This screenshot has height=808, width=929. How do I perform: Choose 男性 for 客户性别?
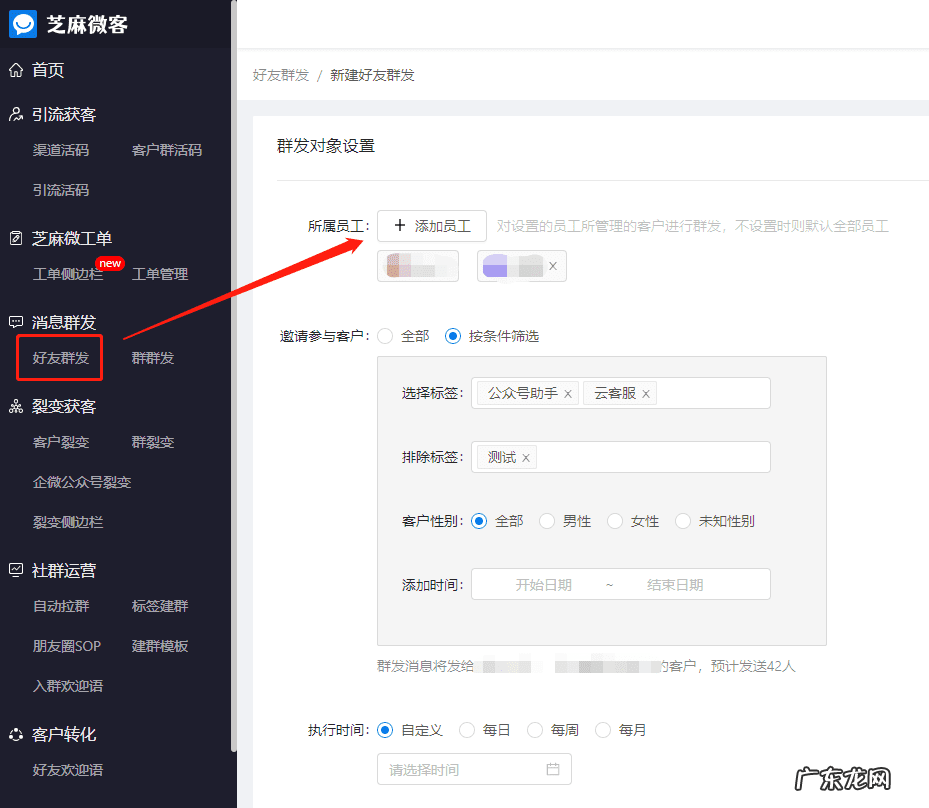coord(547,521)
